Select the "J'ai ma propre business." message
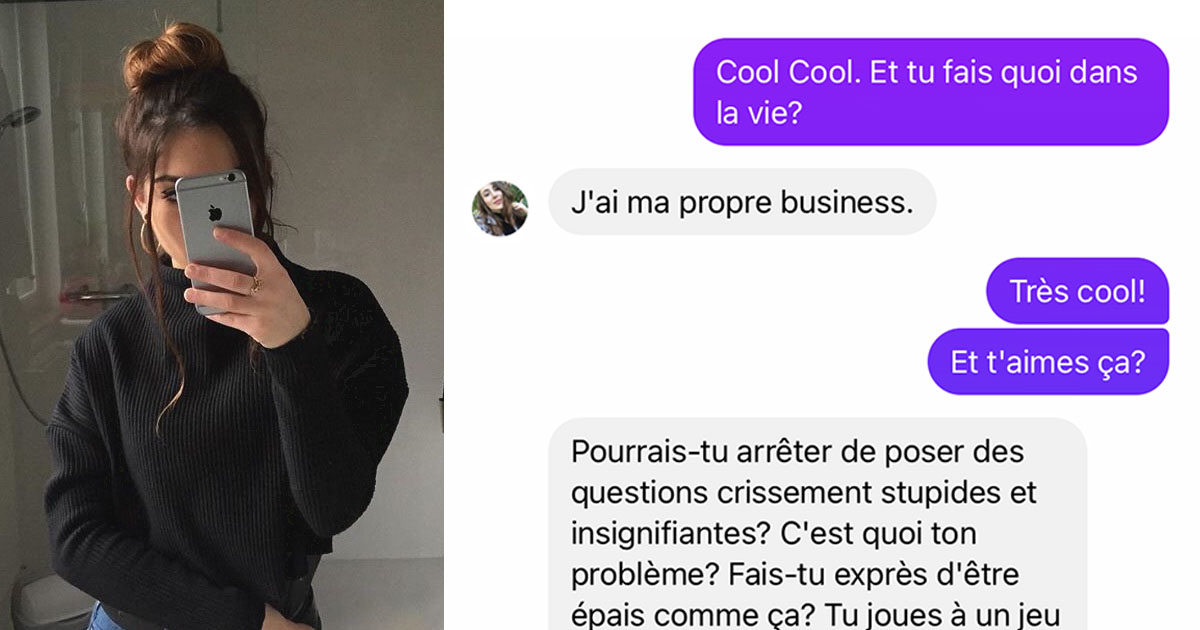Screen dimensions: 1200x630 point(742,202)
